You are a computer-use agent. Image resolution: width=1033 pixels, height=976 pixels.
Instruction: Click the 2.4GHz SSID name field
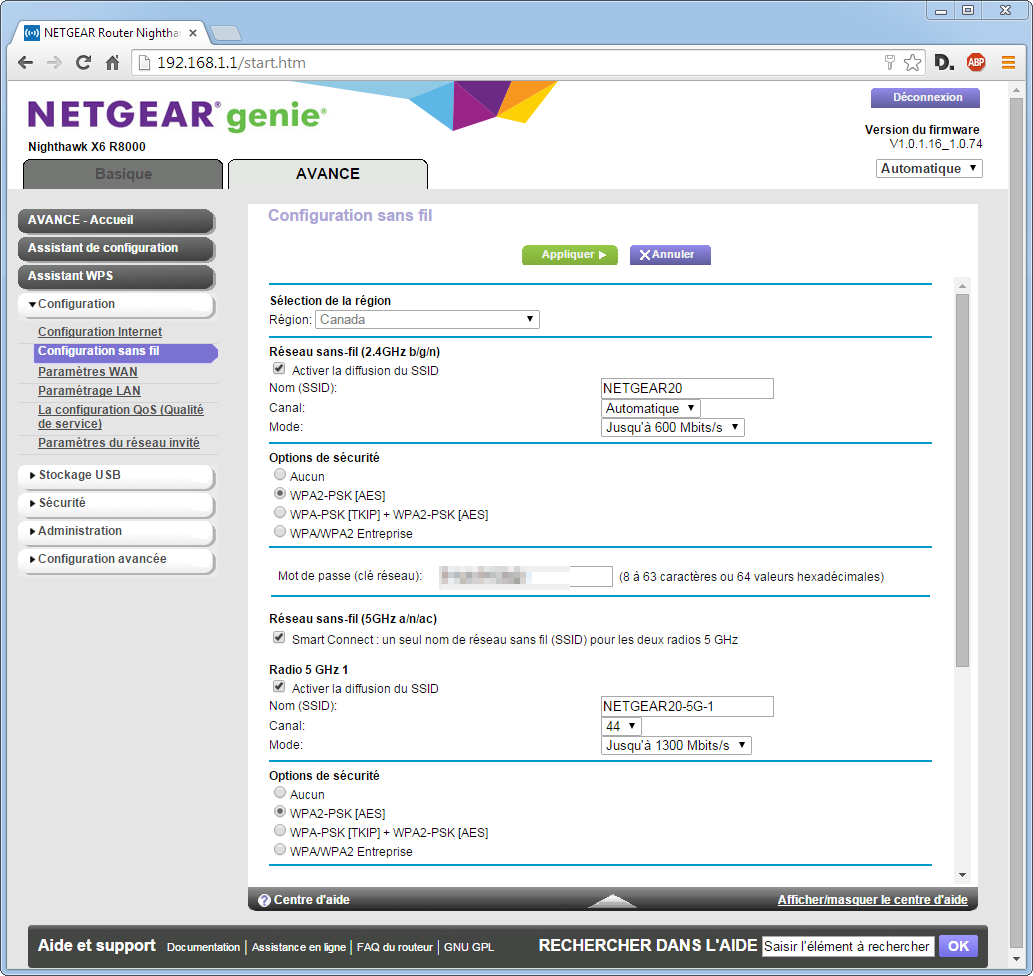[x=687, y=389]
